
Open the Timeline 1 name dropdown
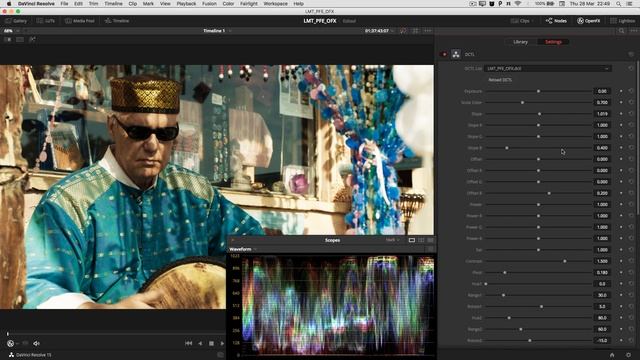click(x=217, y=31)
